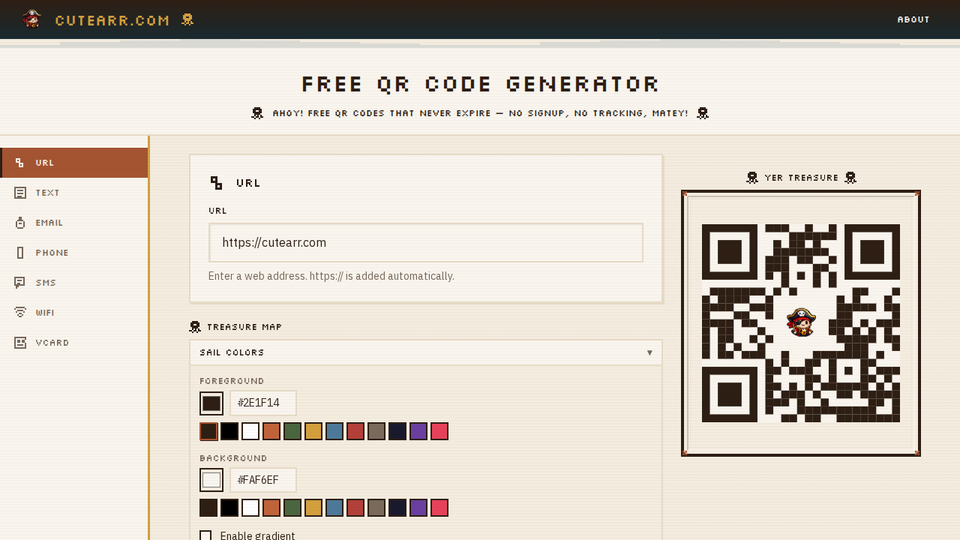Screen dimensions: 960x540
Task: Focus the URL input with https://cutearr.com
Action: tap(426, 242)
